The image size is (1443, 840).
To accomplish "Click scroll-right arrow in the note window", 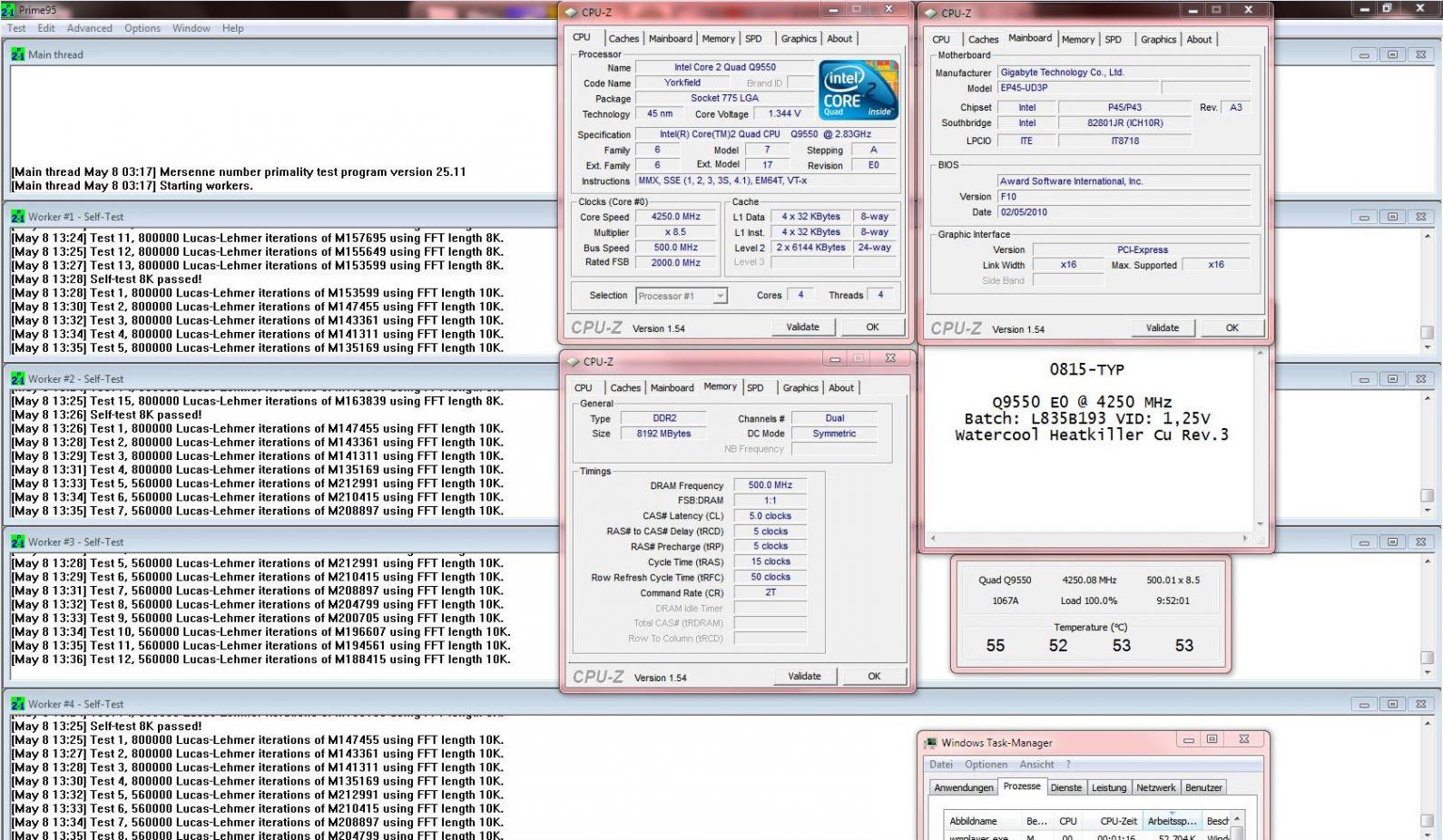I will (x=1243, y=538).
